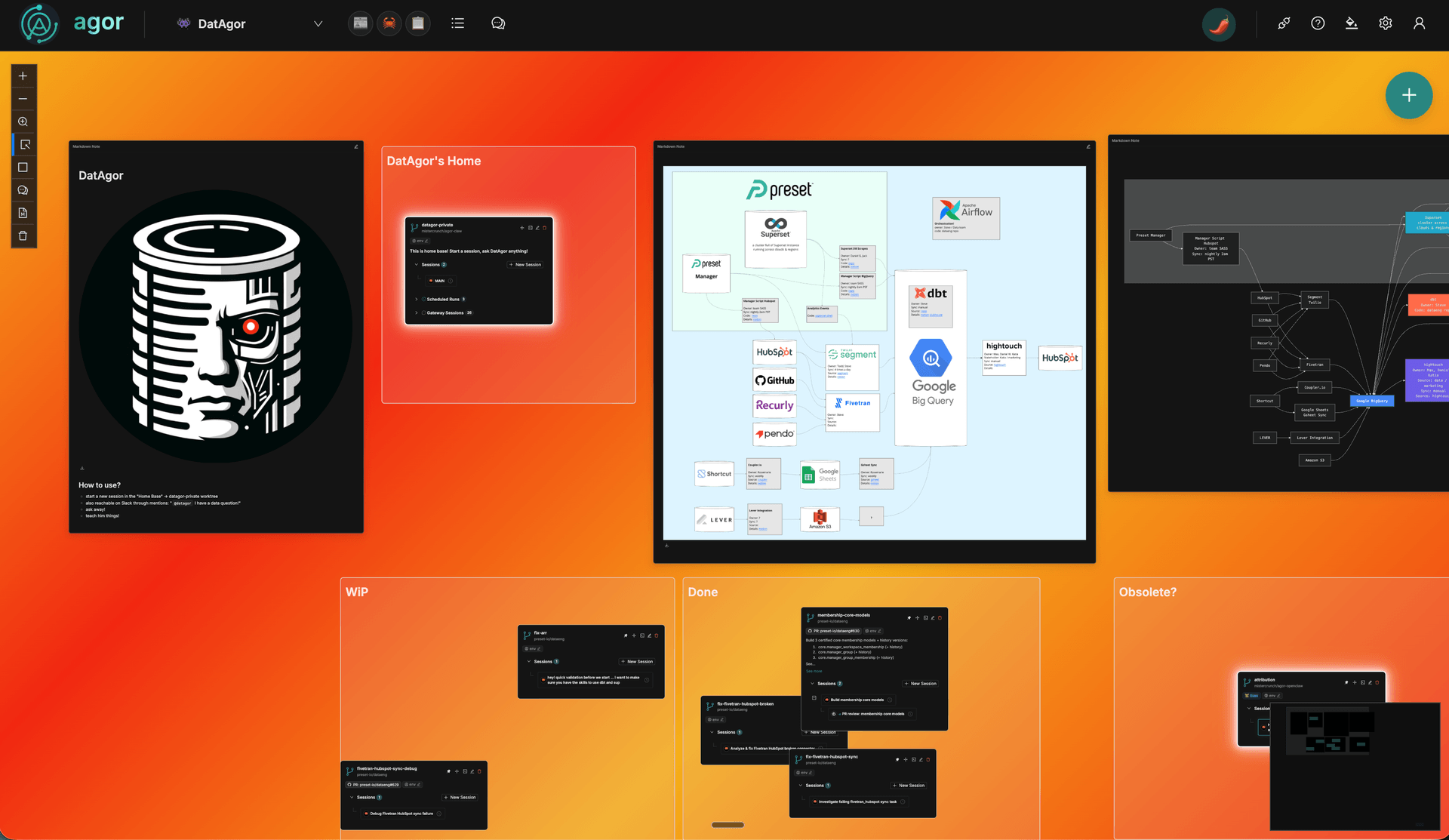Screen dimensions: 1449x840
Task: Collapse Sessions in datagor-private card
Action: tap(417, 265)
